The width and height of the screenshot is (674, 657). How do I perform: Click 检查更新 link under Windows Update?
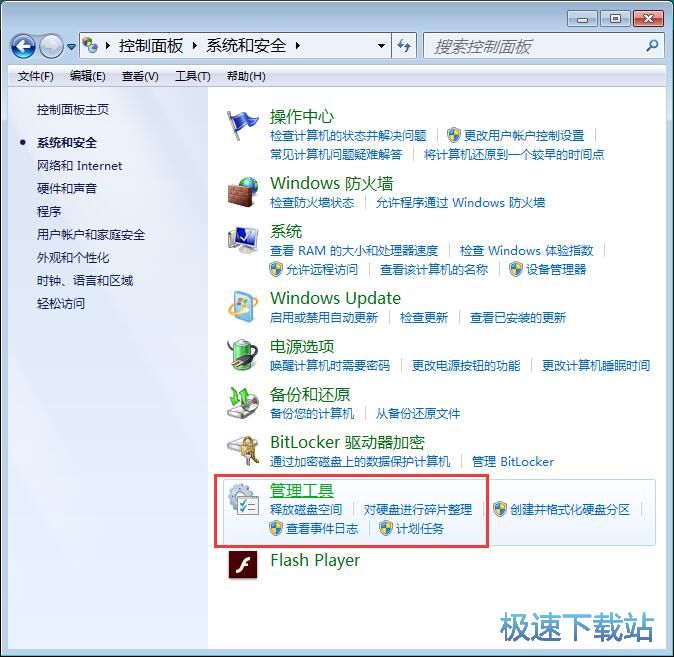[x=424, y=318]
